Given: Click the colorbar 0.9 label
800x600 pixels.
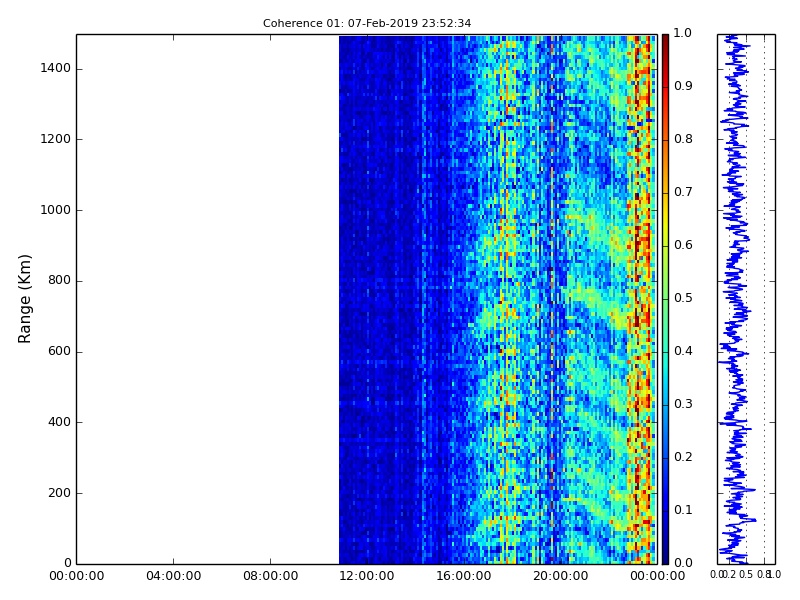Looking at the screenshot, I should pos(683,86).
